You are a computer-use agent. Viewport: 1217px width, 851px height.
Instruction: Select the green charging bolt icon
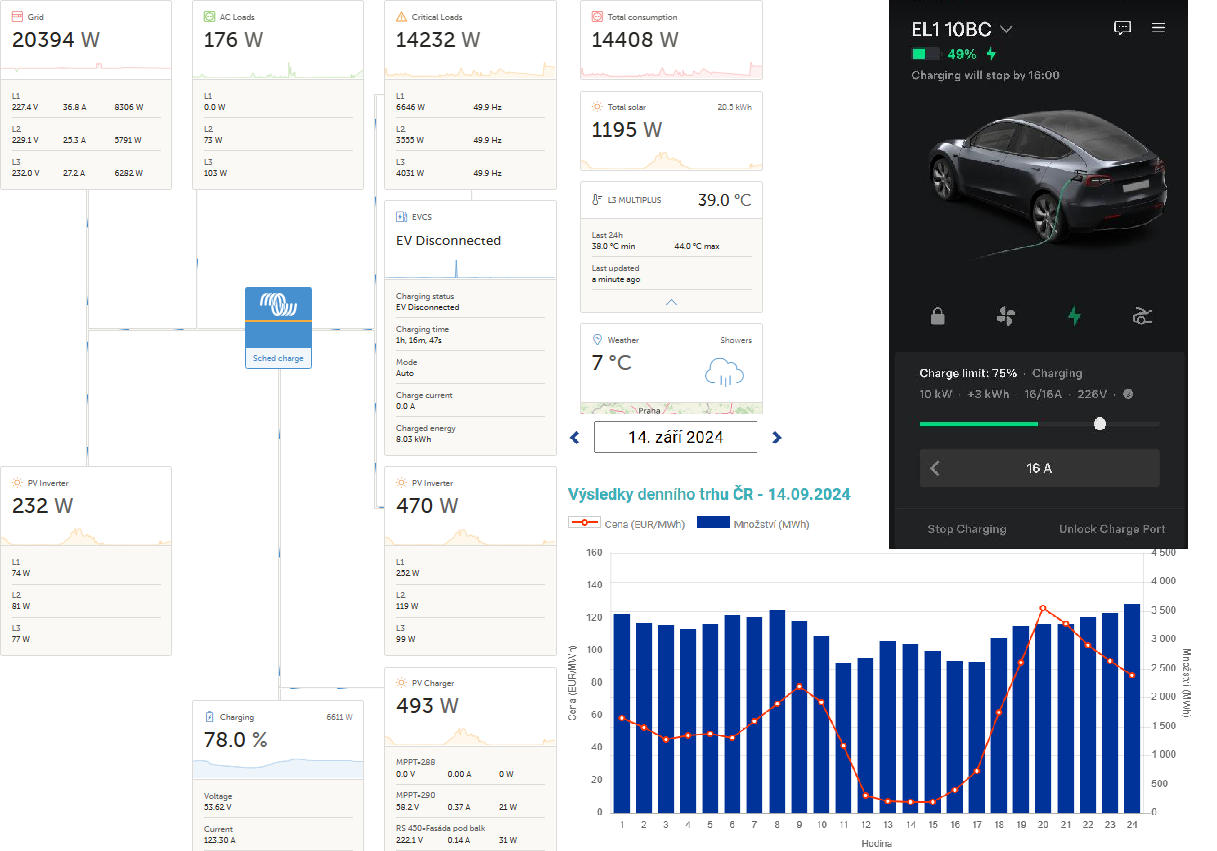(x=1074, y=316)
